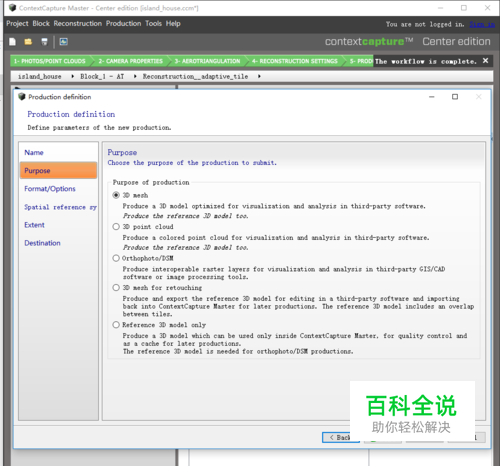This screenshot has height=466, width=500.
Task: Select the Orthophoto/DSM option
Action: pos(116,258)
